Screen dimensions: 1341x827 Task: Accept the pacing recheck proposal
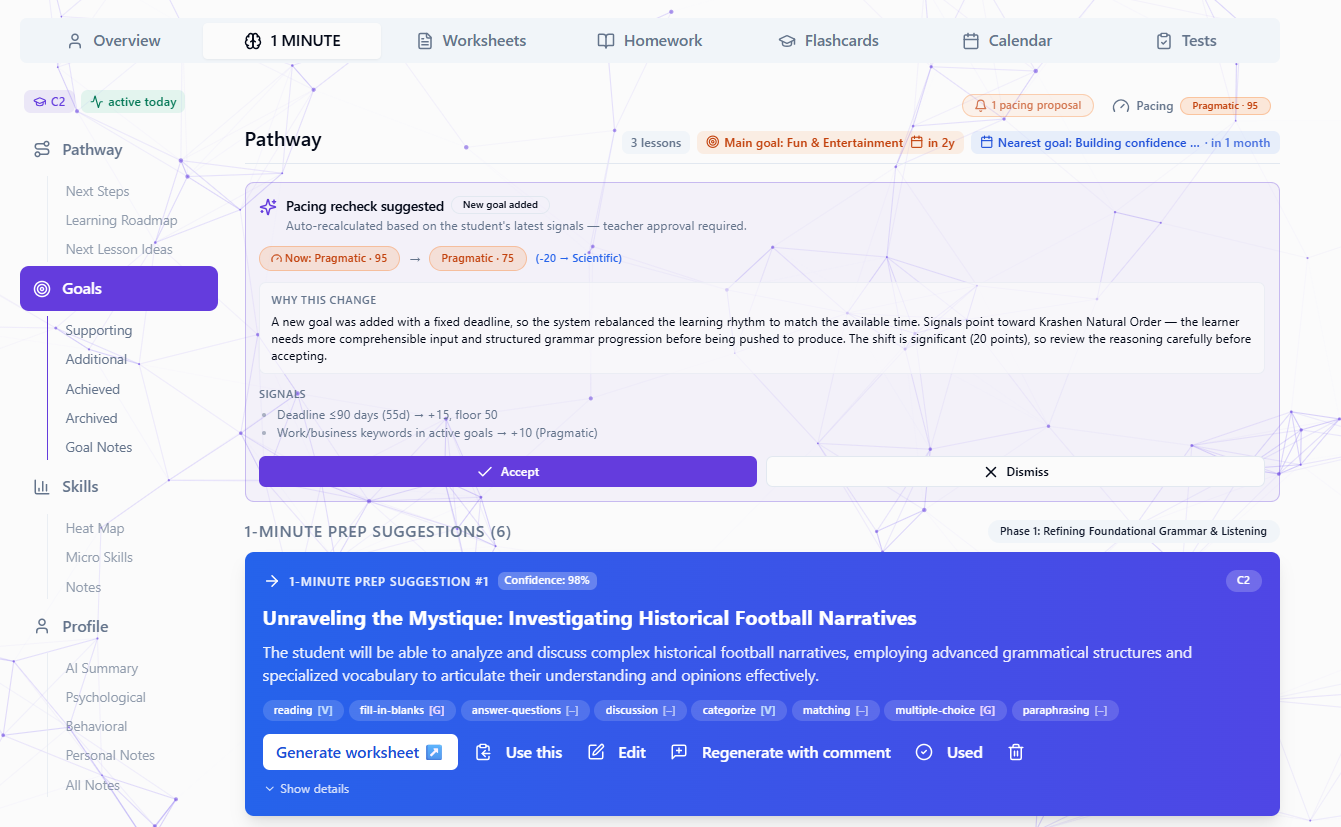point(508,472)
